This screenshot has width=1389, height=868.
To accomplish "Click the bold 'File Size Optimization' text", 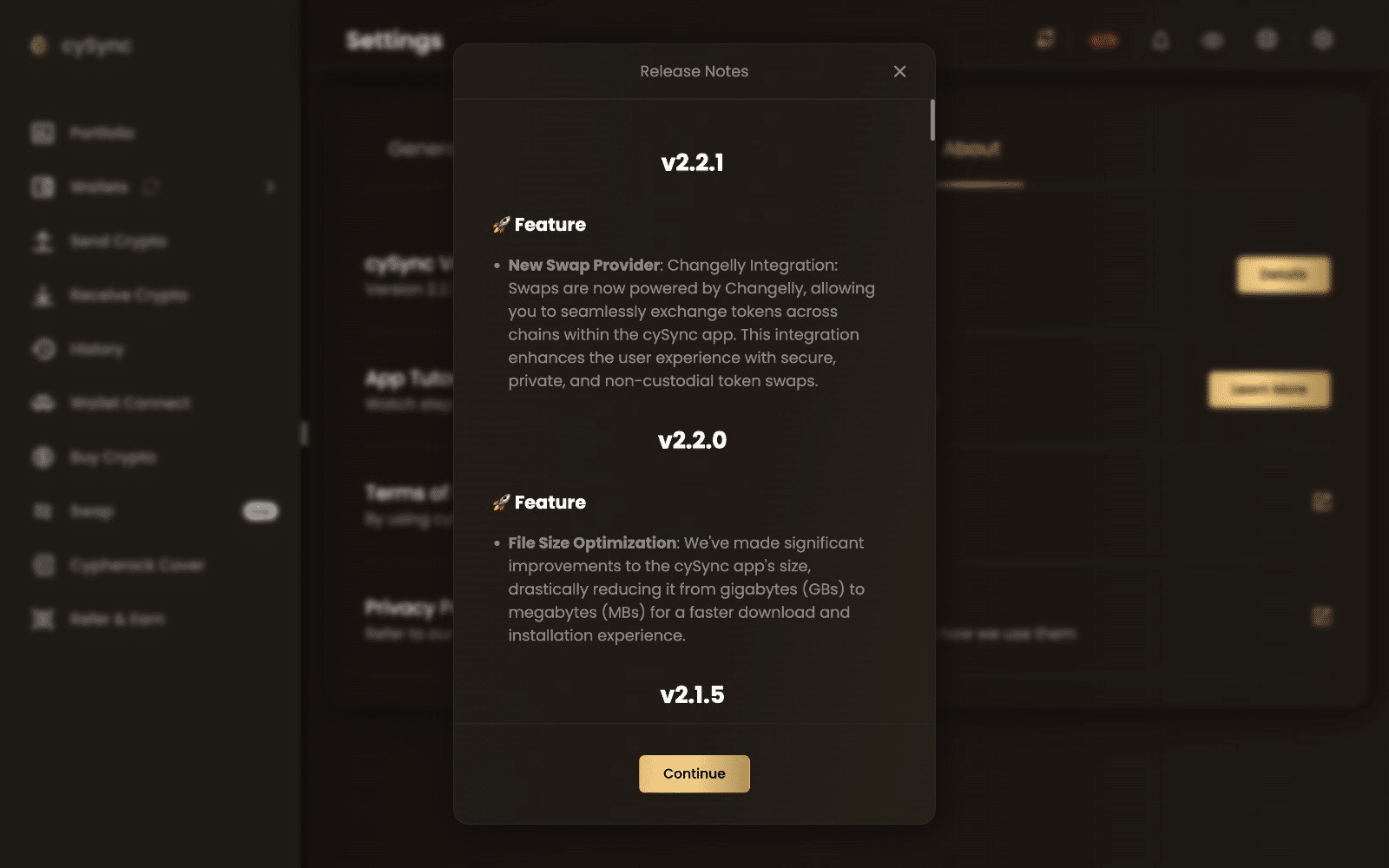I will coord(592,542).
